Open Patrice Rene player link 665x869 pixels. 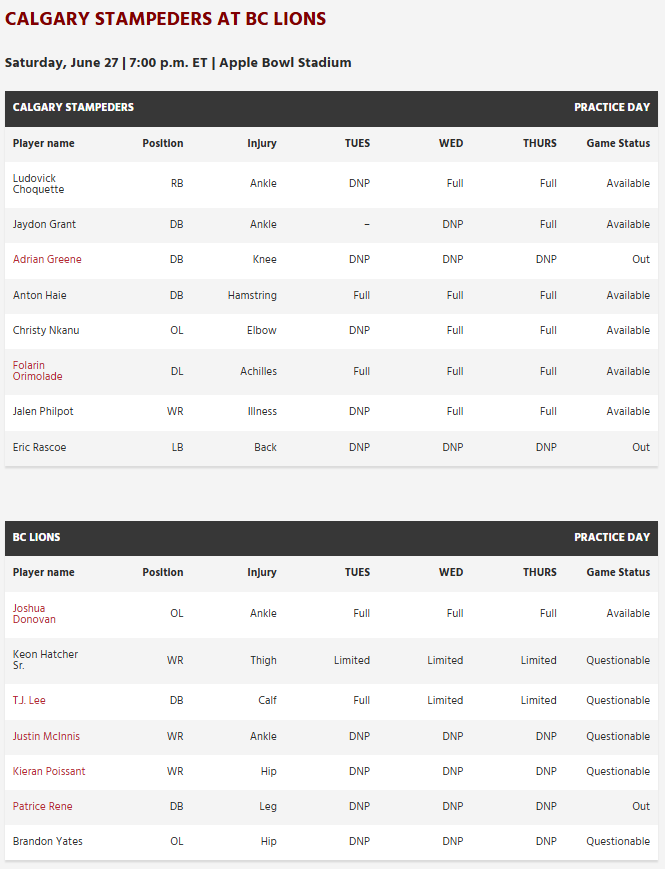[x=43, y=806]
